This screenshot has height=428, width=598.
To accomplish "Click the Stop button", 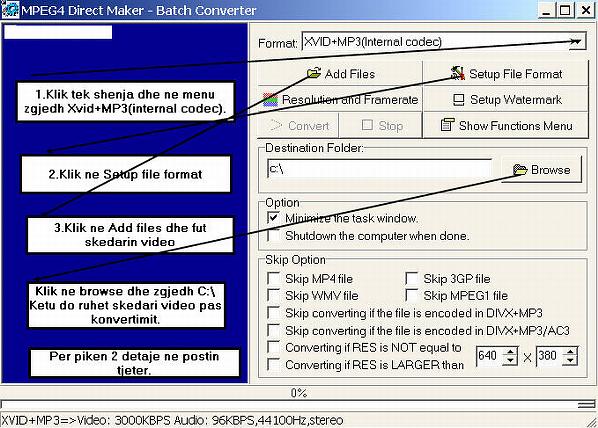I will click(x=381, y=125).
